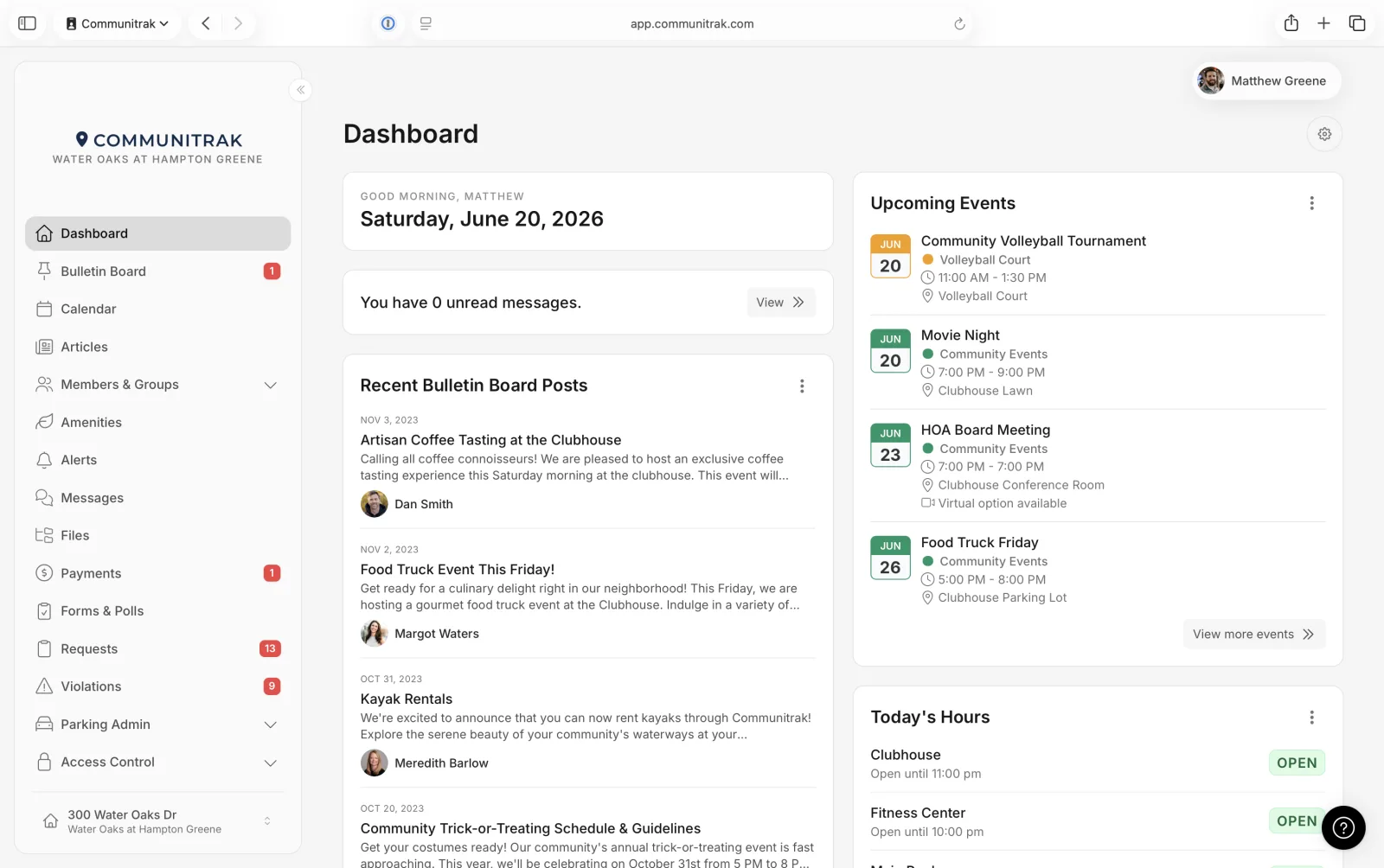Open Upcoming Events three-dot options menu
The image size is (1384, 868).
(1311, 203)
